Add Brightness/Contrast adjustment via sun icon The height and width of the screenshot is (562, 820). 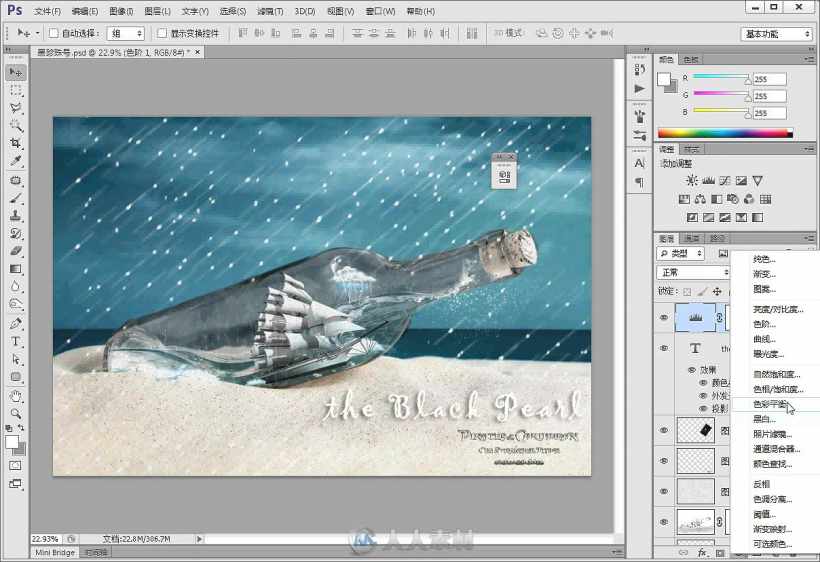pos(692,181)
